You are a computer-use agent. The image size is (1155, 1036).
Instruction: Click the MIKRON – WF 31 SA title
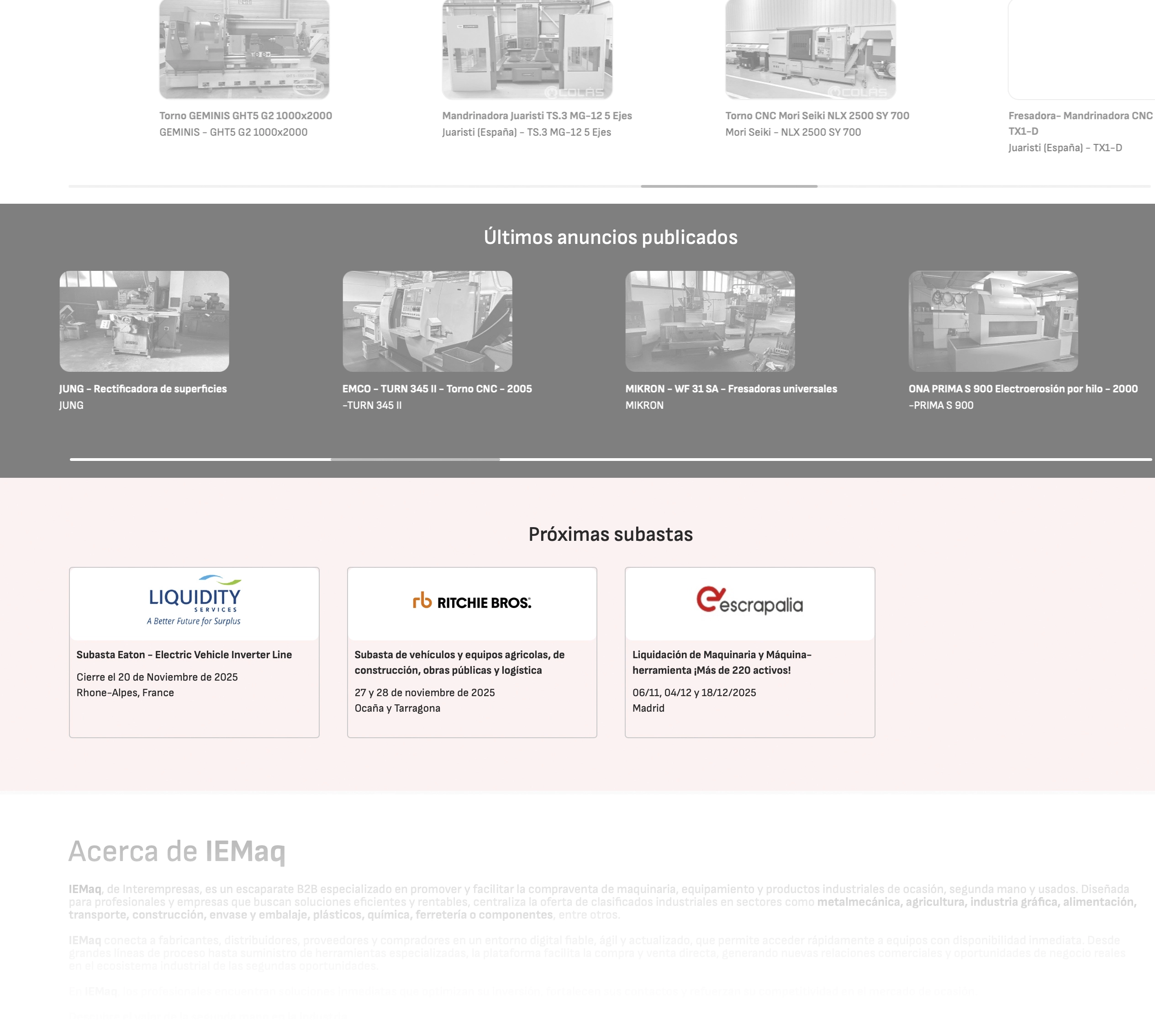pos(731,389)
